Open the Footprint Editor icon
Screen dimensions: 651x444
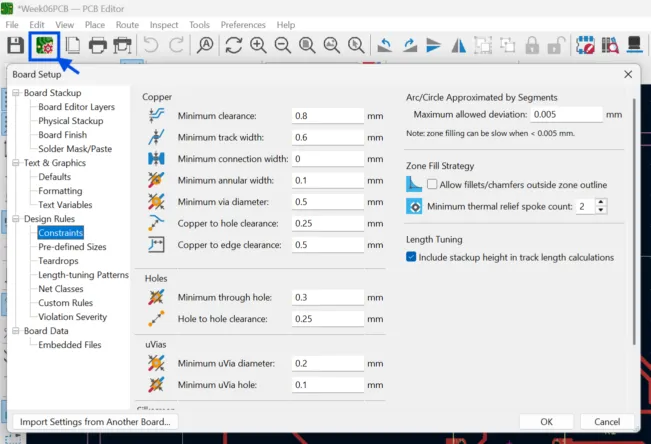pos(585,45)
